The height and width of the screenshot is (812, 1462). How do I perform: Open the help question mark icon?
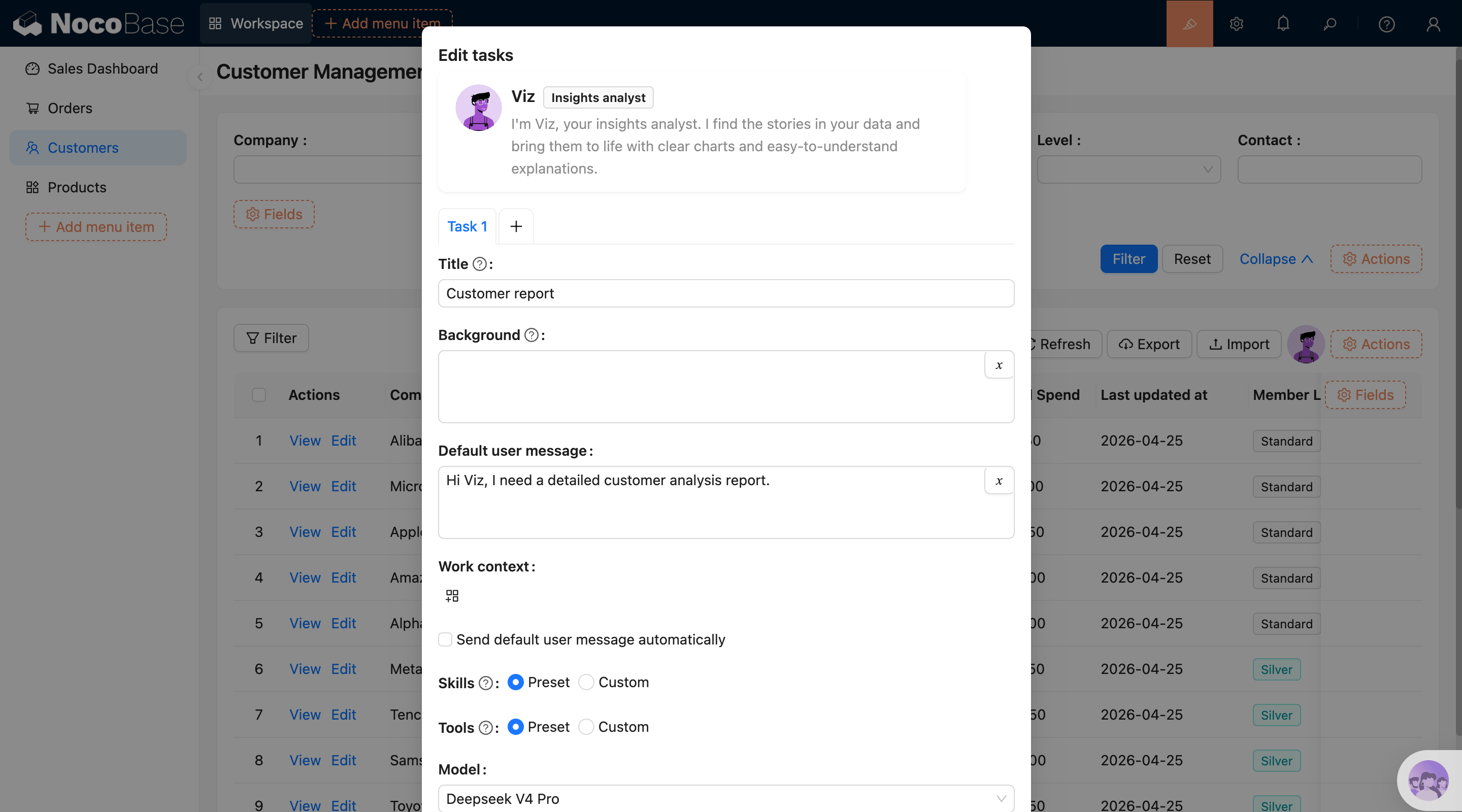[x=1386, y=24]
